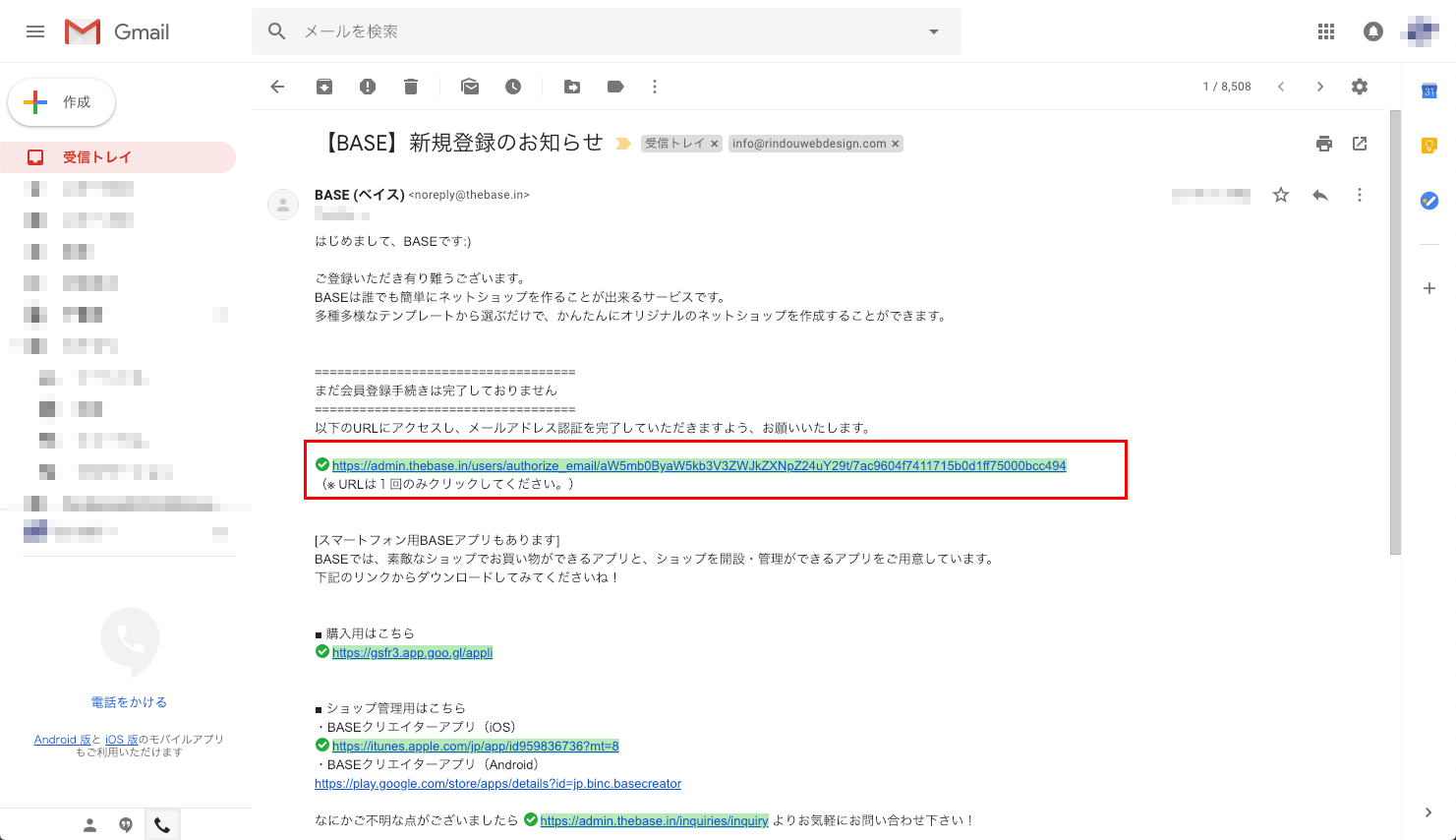
Task: Mark the email as unread
Action: [x=470, y=87]
